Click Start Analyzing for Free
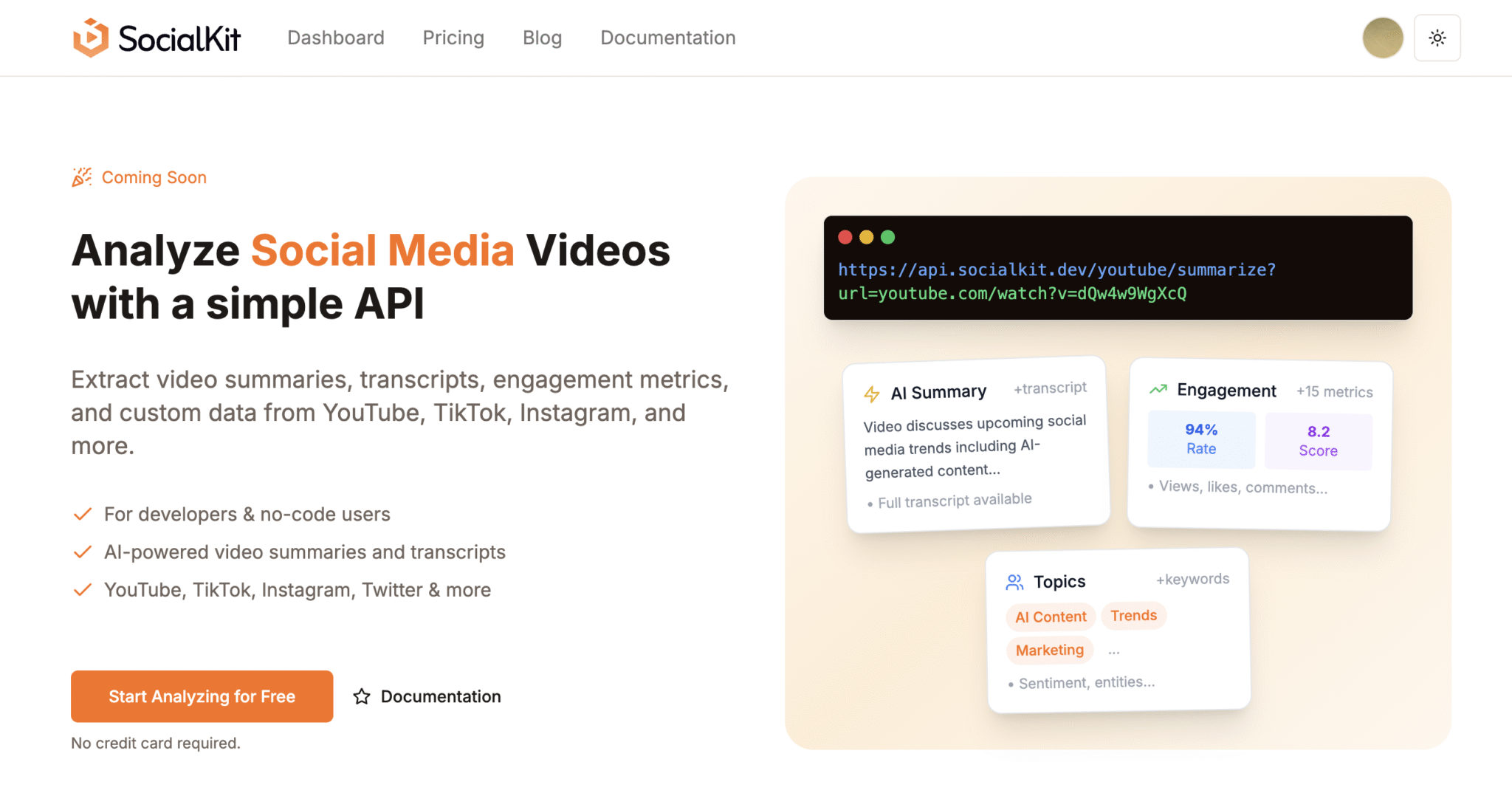 (201, 696)
